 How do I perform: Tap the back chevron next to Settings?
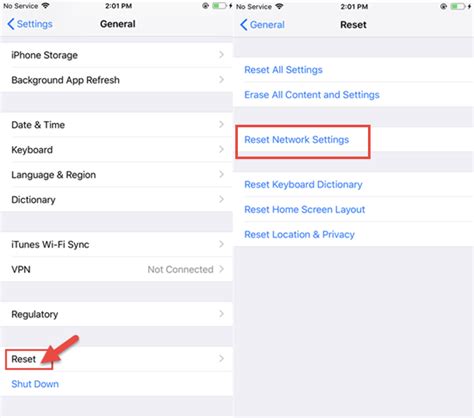pos(11,24)
